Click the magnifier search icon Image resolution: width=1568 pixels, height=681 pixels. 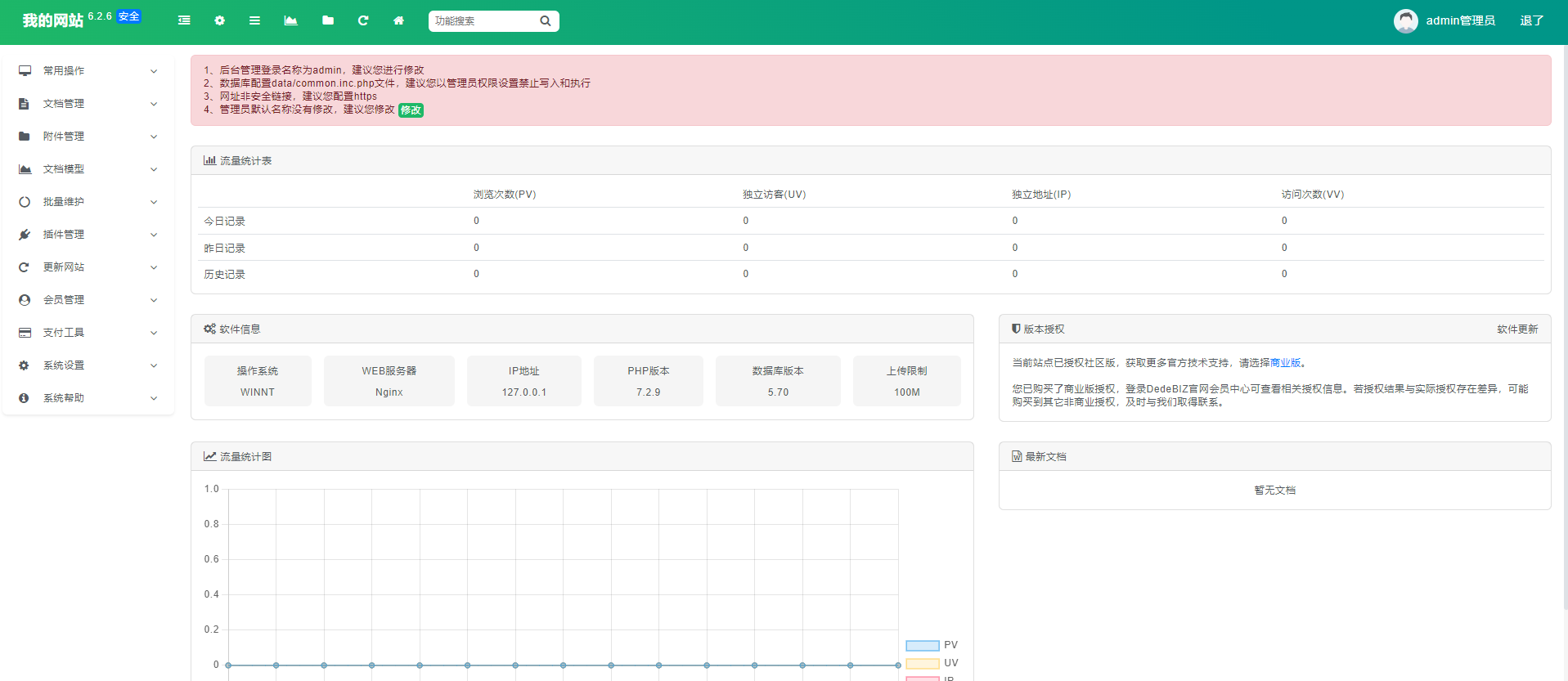[x=546, y=21]
